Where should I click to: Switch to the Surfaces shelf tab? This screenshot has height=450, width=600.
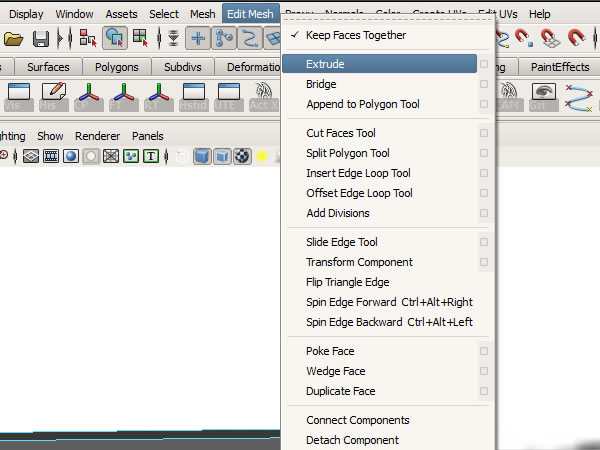[48, 67]
